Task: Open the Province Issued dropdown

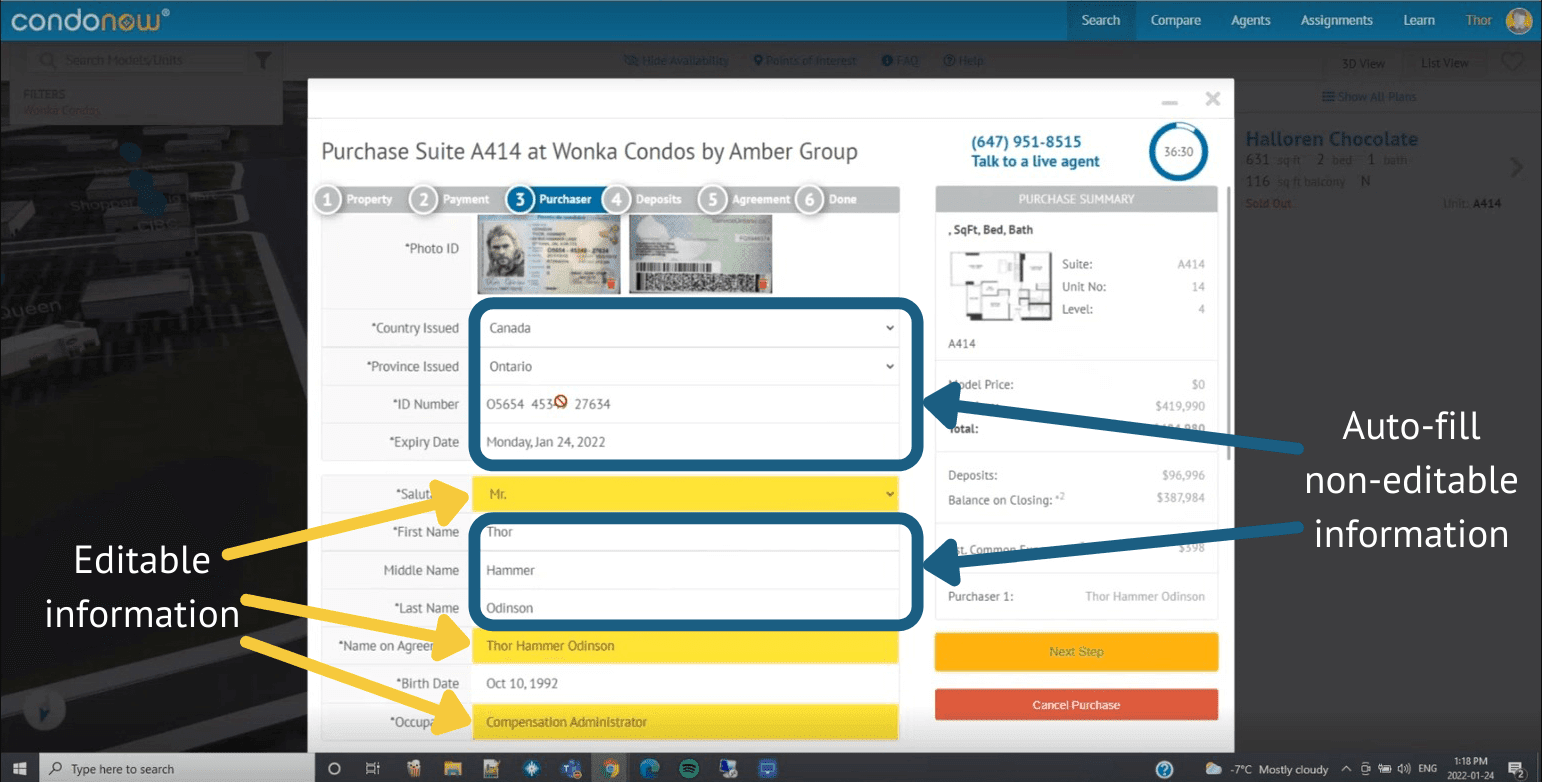Action: coord(690,366)
